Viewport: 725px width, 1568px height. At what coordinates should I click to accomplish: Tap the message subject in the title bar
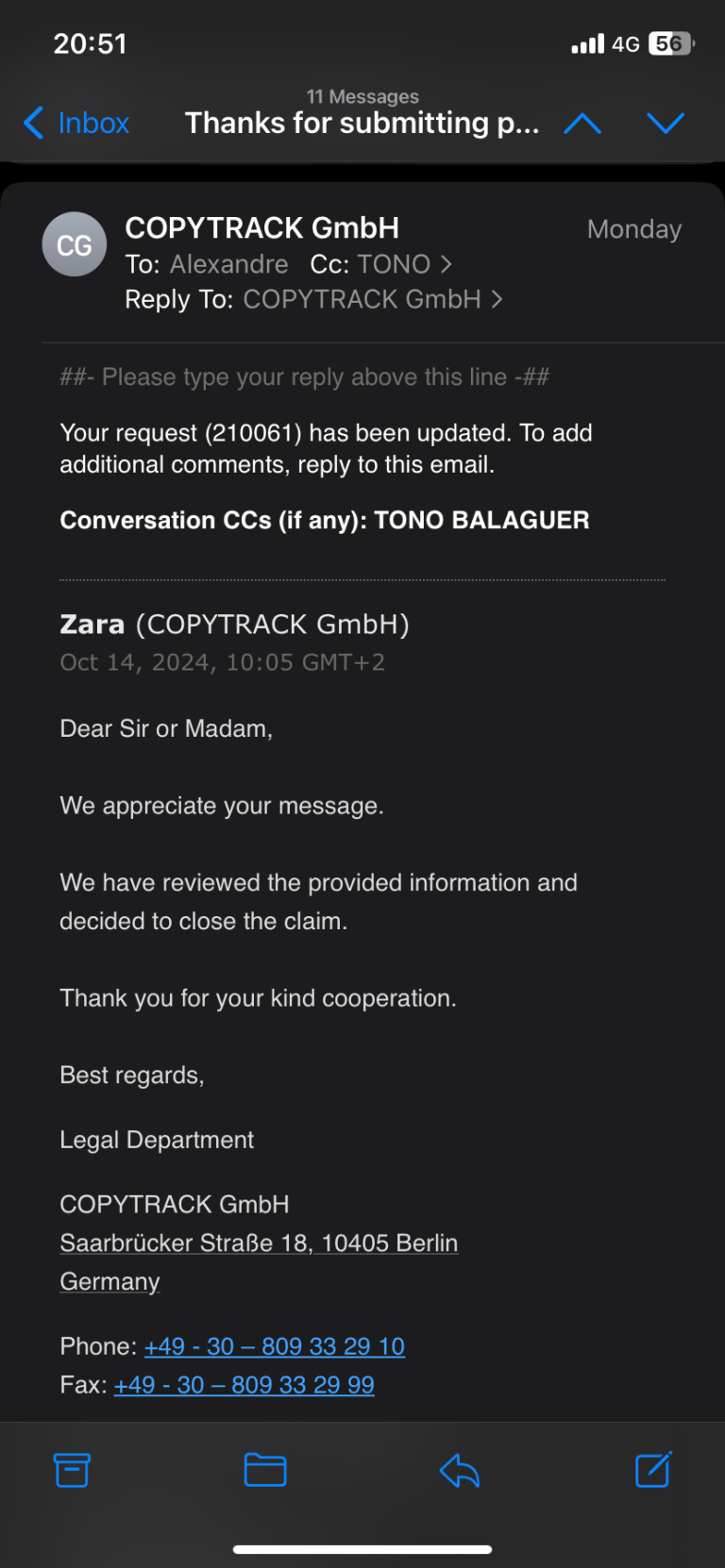pos(362,123)
